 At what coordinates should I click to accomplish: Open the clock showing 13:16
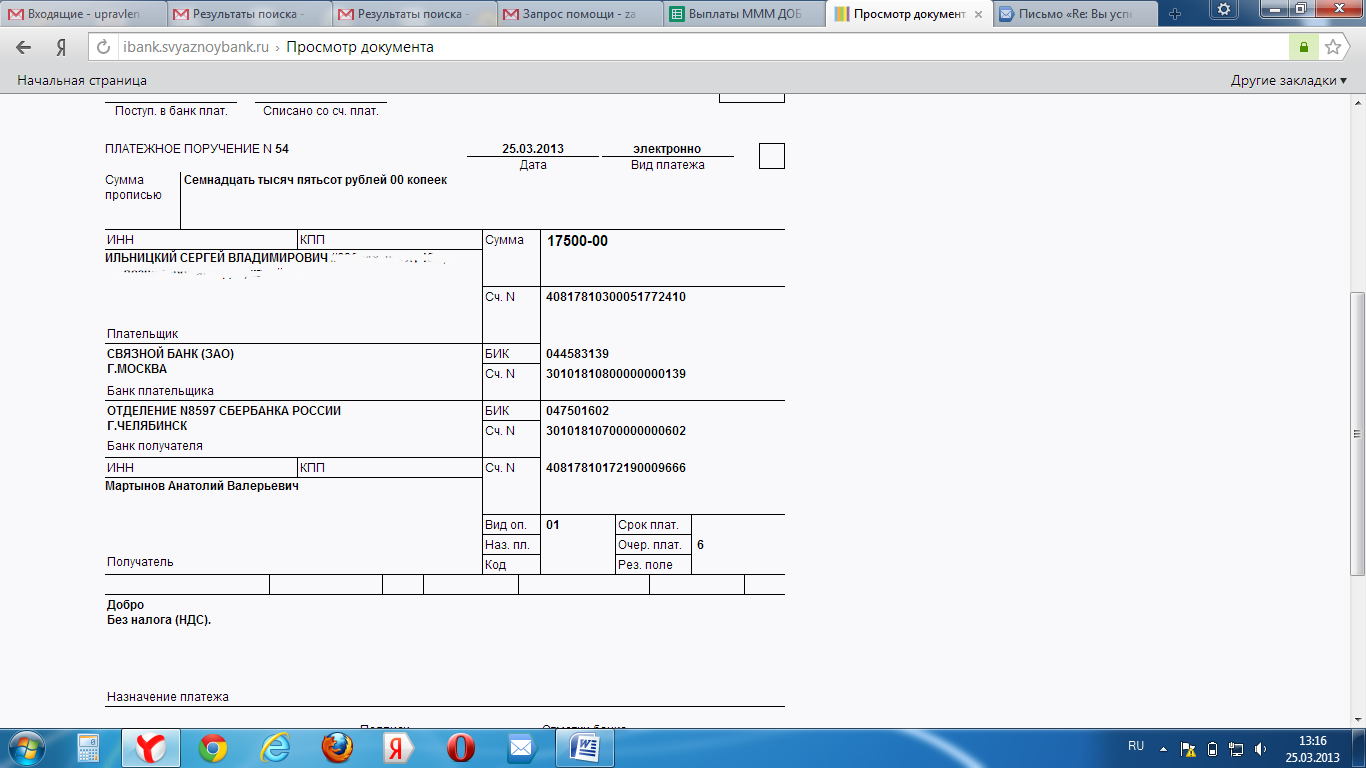pos(1312,748)
